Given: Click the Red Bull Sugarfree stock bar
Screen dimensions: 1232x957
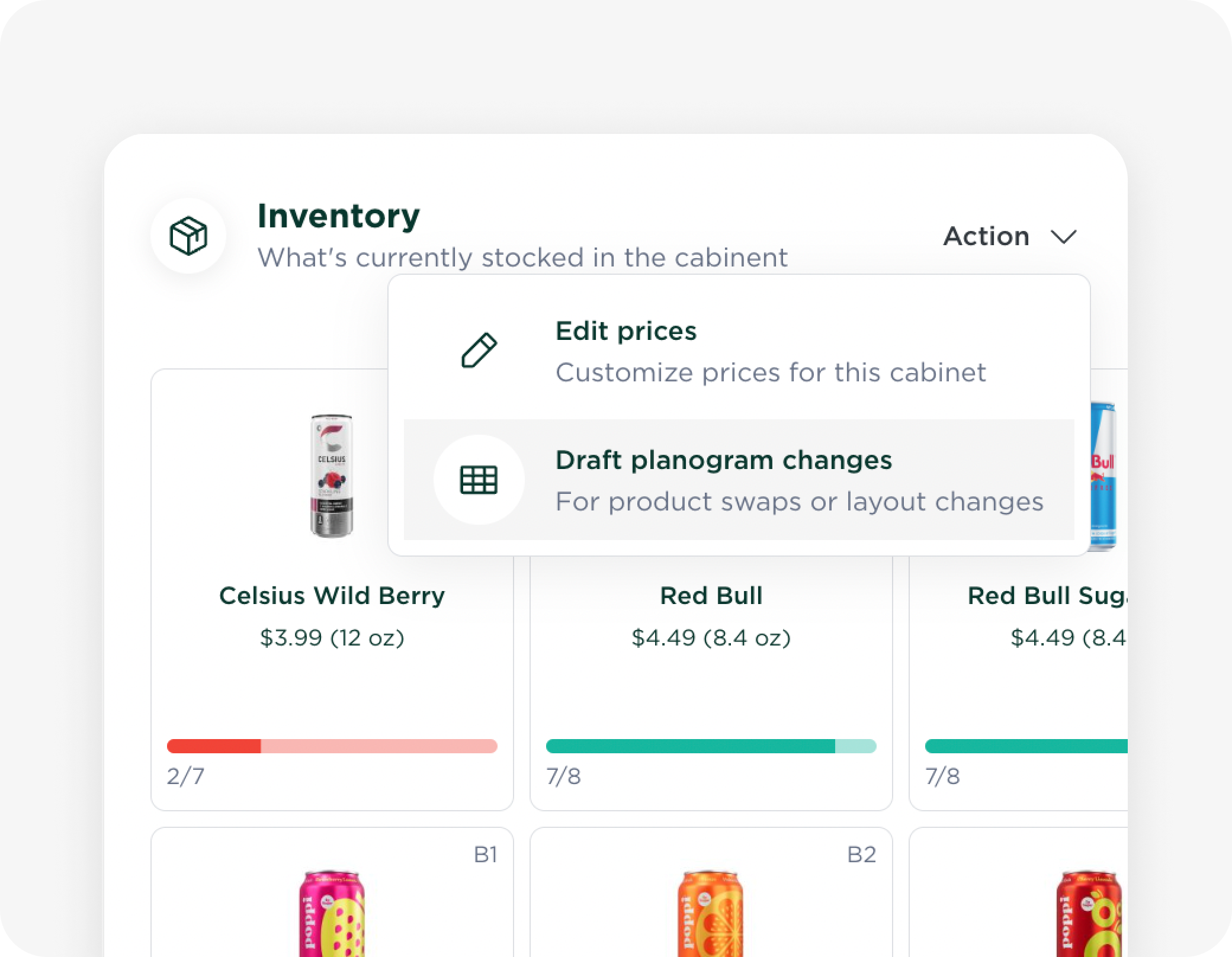Looking at the screenshot, I should point(1026,746).
